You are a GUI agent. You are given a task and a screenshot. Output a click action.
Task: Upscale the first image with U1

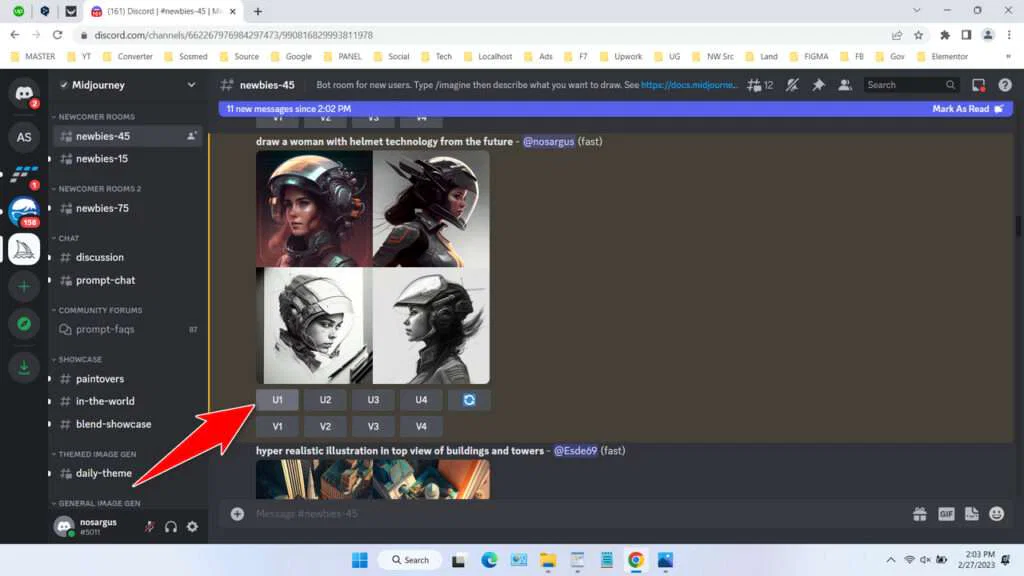(277, 399)
